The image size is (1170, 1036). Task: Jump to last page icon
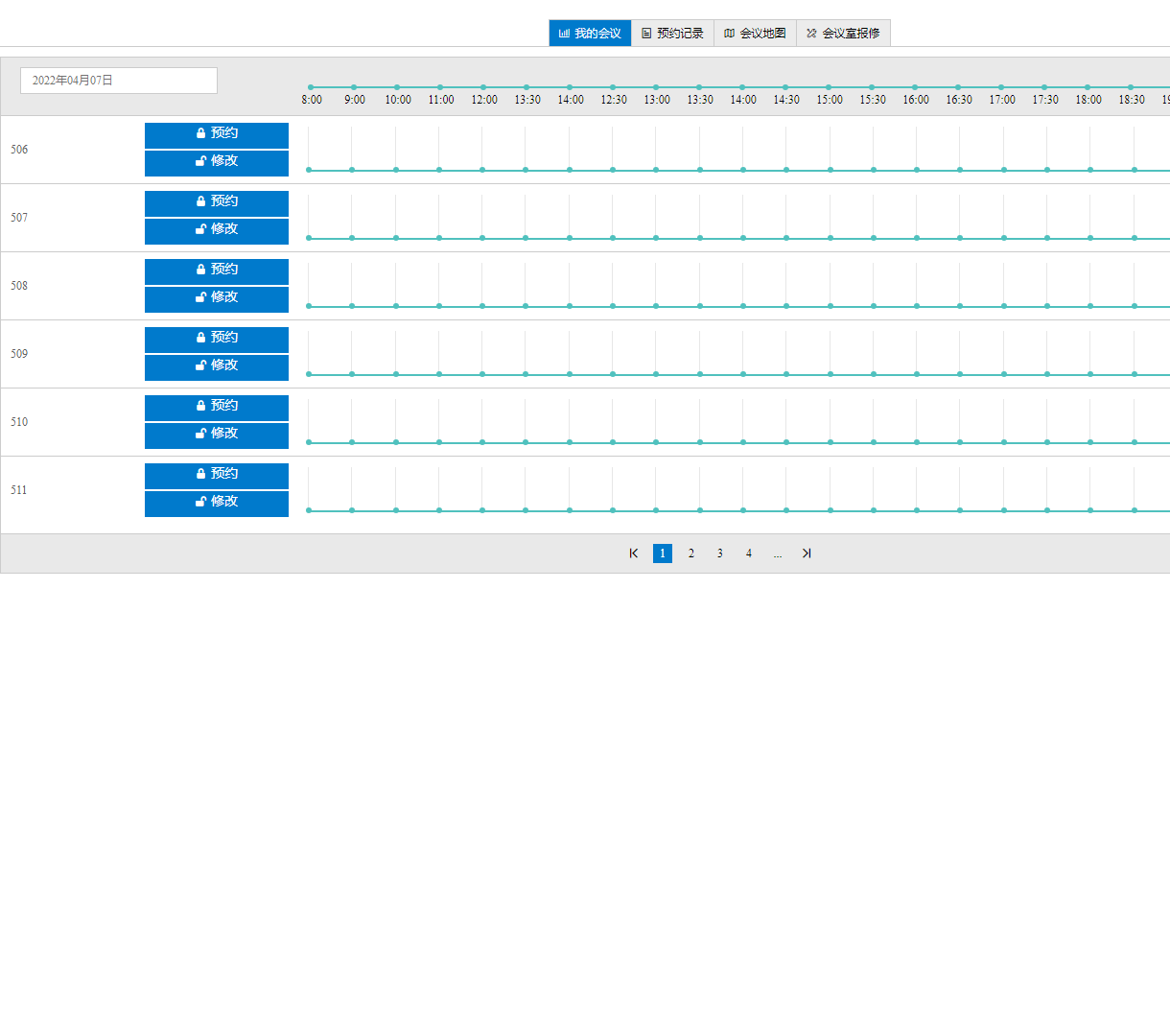click(807, 553)
